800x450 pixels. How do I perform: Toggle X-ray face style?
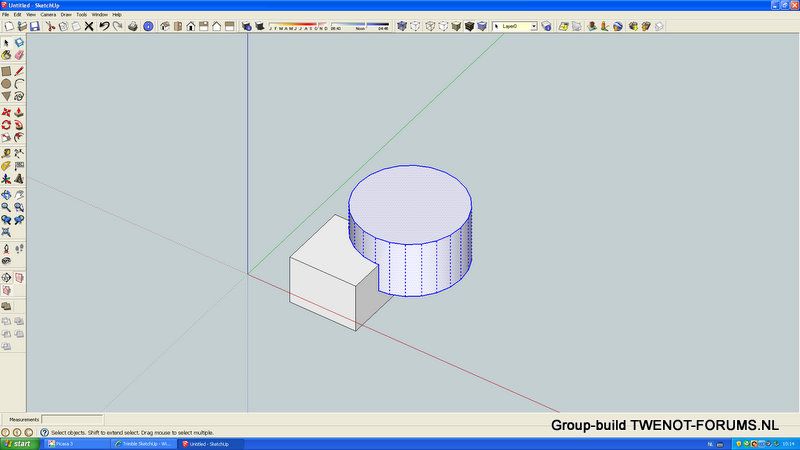(x=402, y=26)
